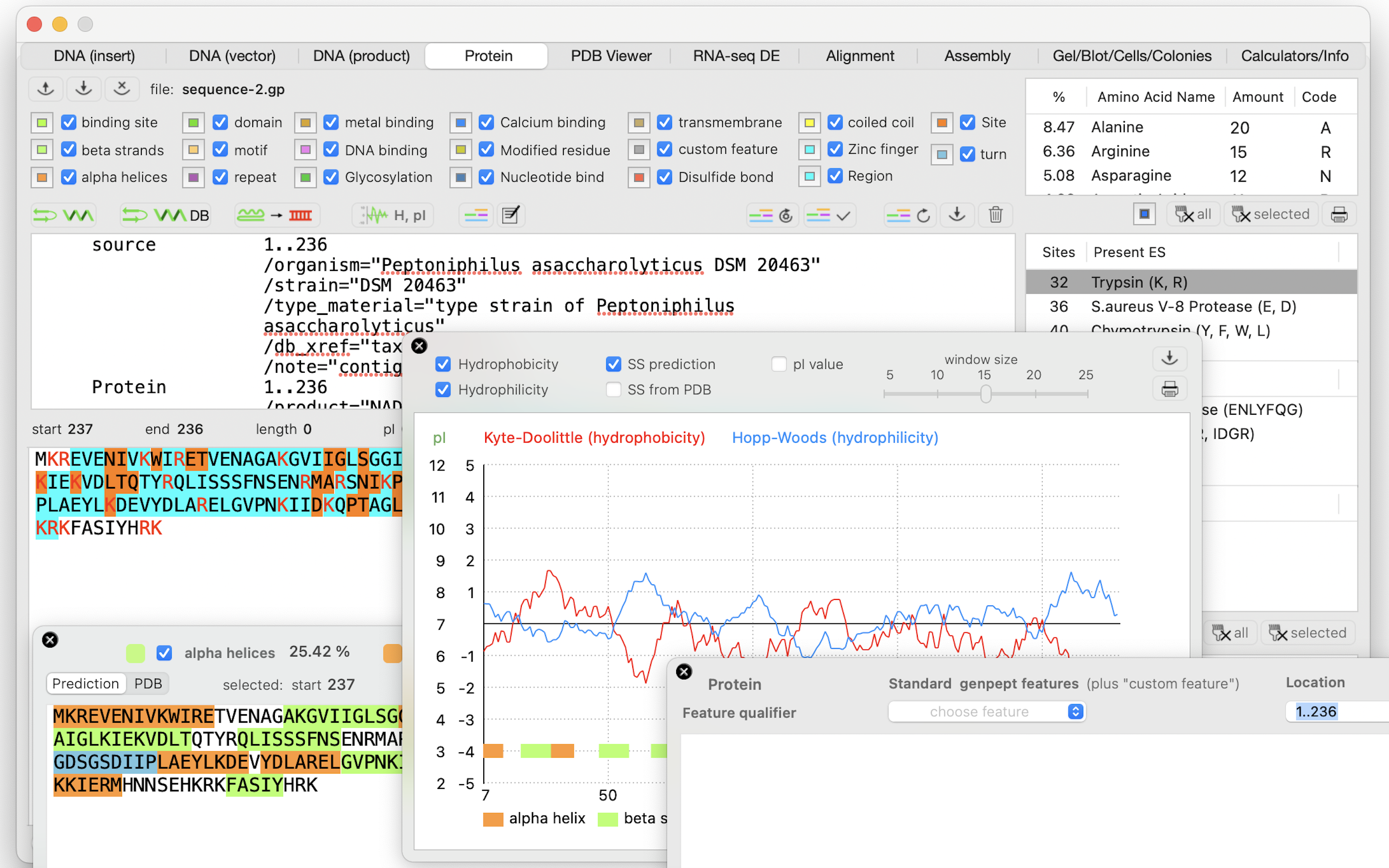Select the PDB segment in helices panel

(148, 684)
